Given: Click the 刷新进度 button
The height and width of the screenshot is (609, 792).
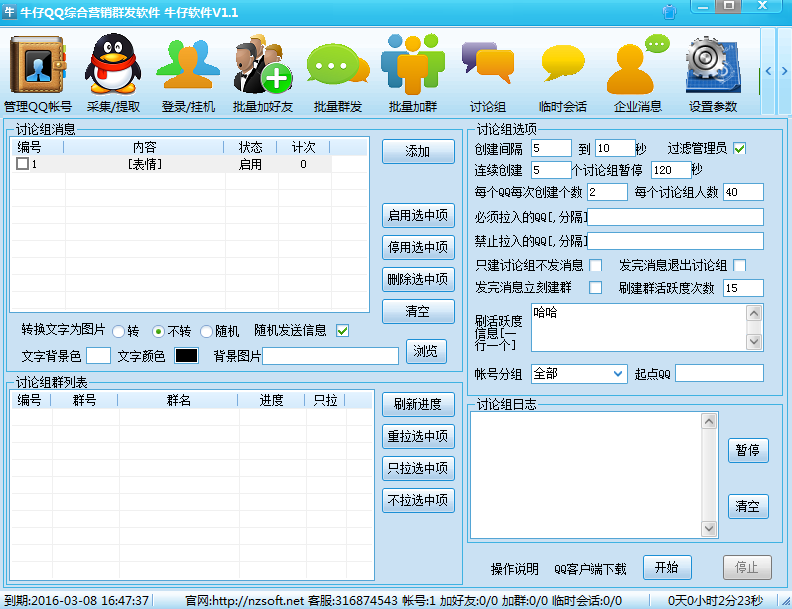Looking at the screenshot, I should (418, 404).
